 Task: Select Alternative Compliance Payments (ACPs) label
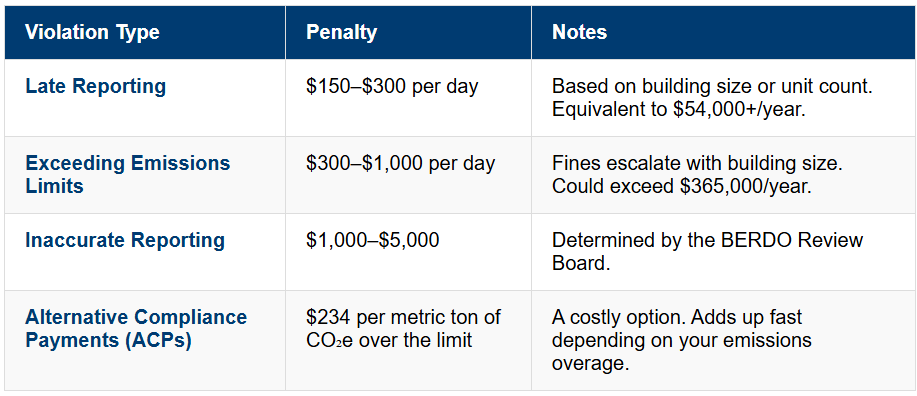coord(136,329)
